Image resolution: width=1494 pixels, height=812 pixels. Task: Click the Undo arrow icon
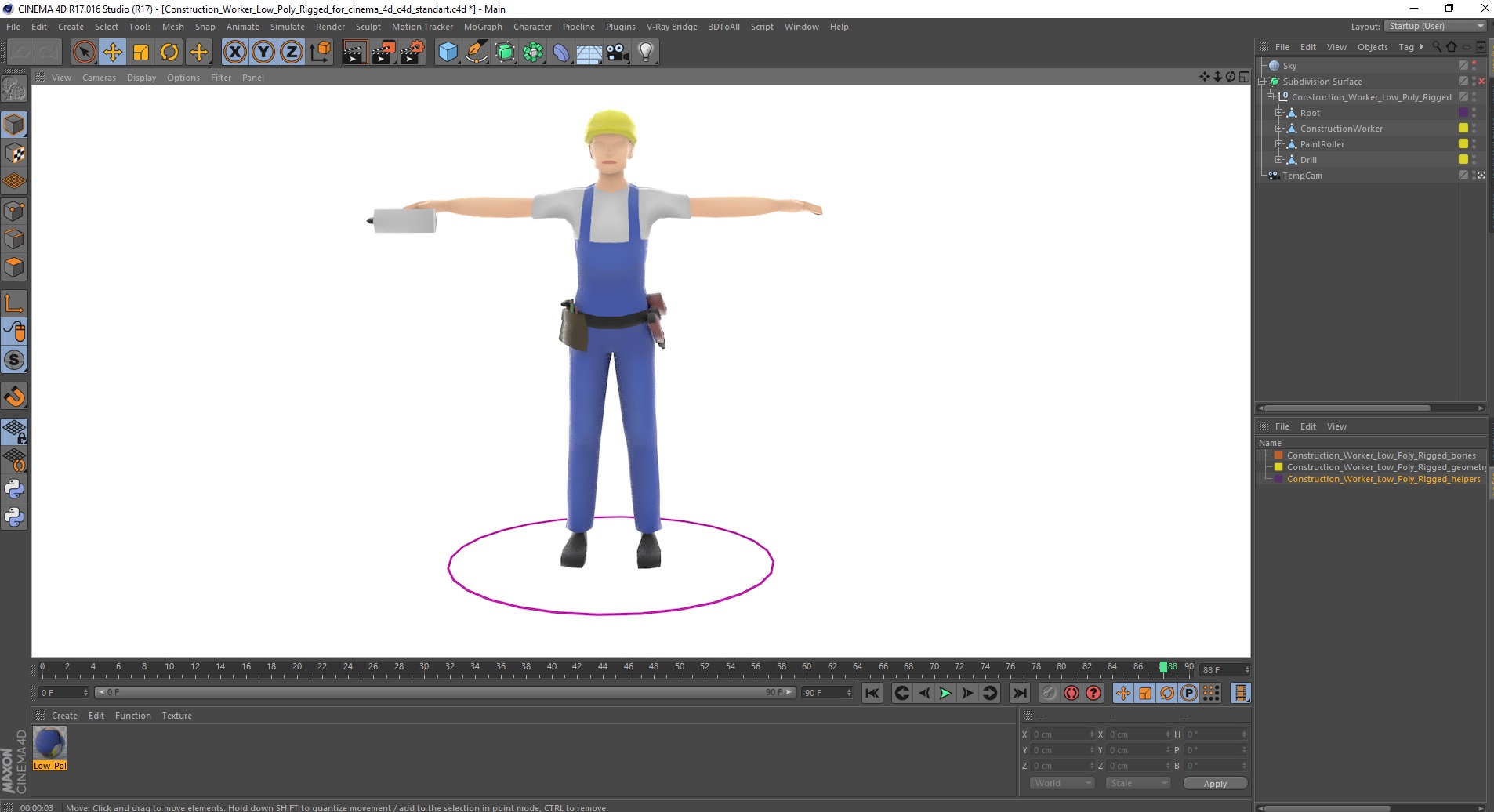pos(21,53)
